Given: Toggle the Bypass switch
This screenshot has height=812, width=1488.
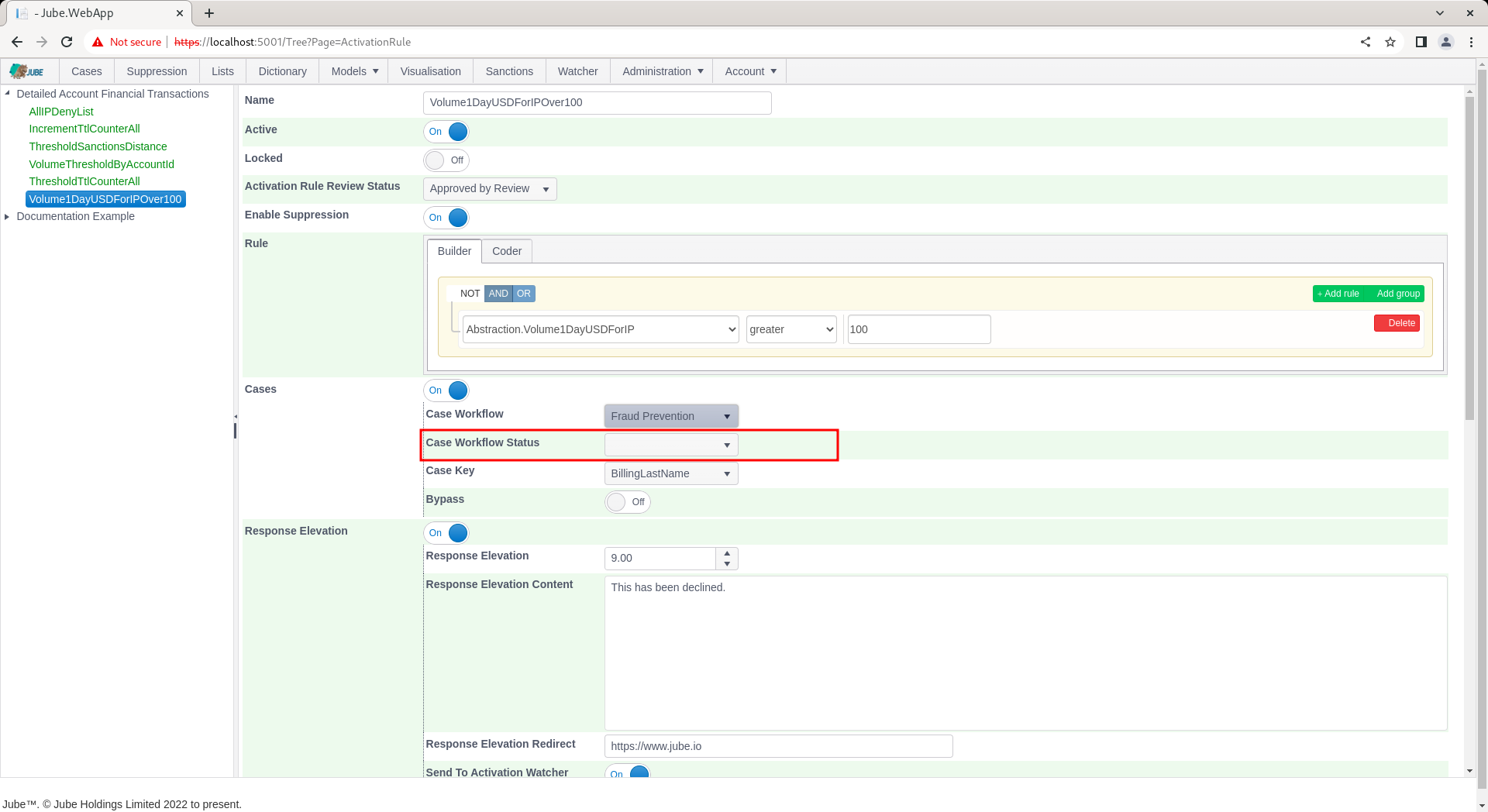Looking at the screenshot, I should point(628,502).
